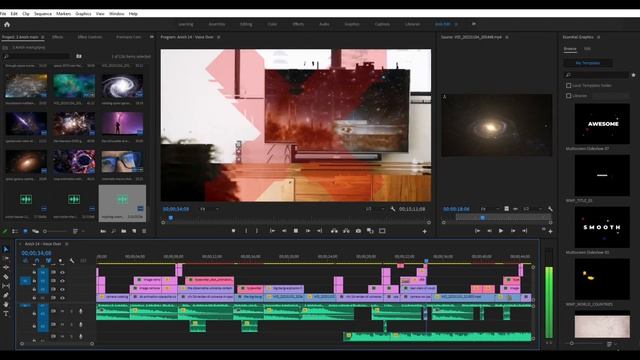Screen dimensions: 640x360
Task: Toggle visibility eye of the bottom video track
Action: pyautogui.click(x=62, y=298)
